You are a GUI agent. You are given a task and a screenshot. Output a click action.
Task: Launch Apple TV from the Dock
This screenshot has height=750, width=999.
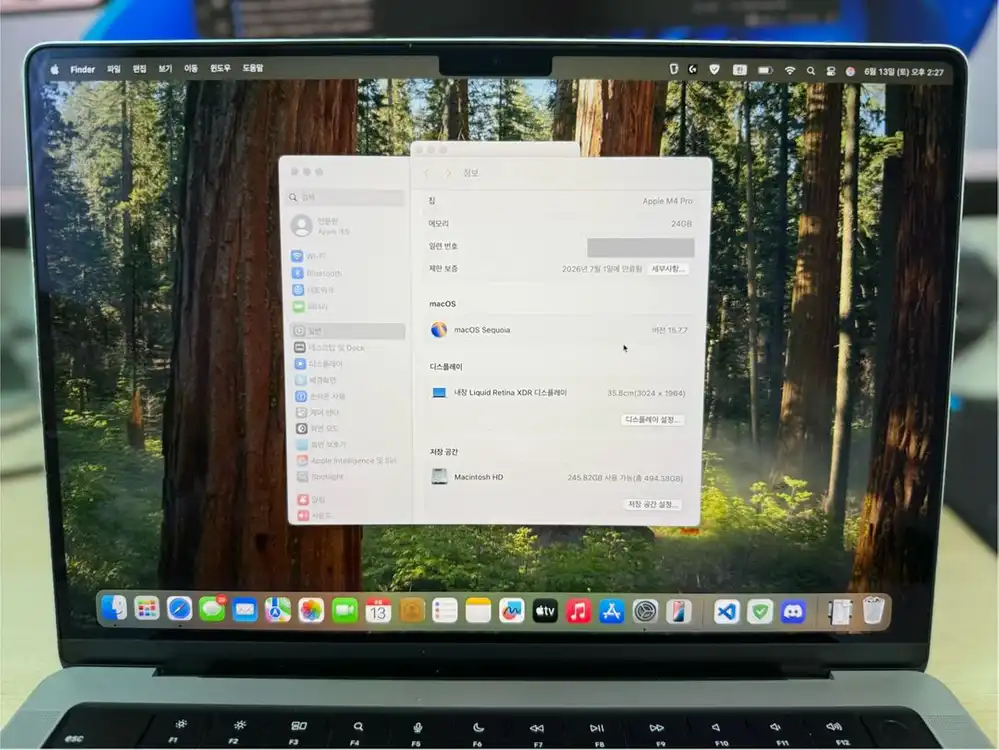tap(545, 612)
